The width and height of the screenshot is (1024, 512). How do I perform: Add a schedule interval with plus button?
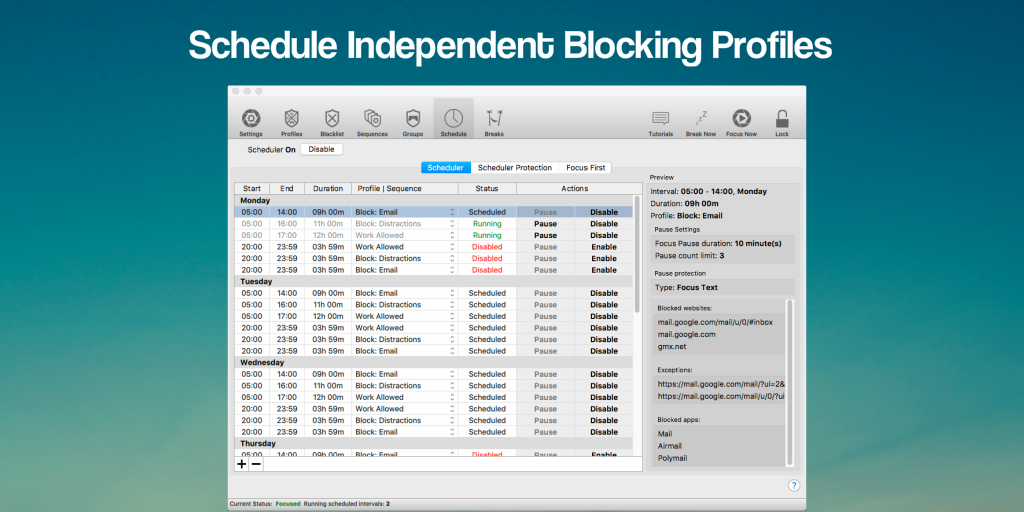coord(242,464)
